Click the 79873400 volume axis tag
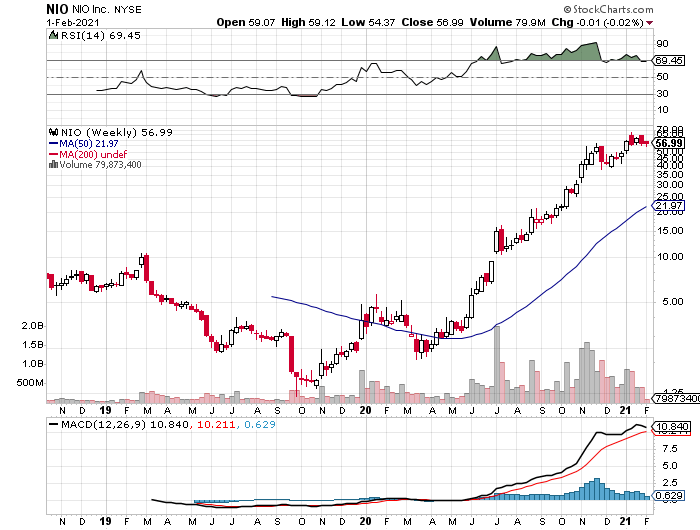Screen dimensions: 700x530 tap(676, 398)
